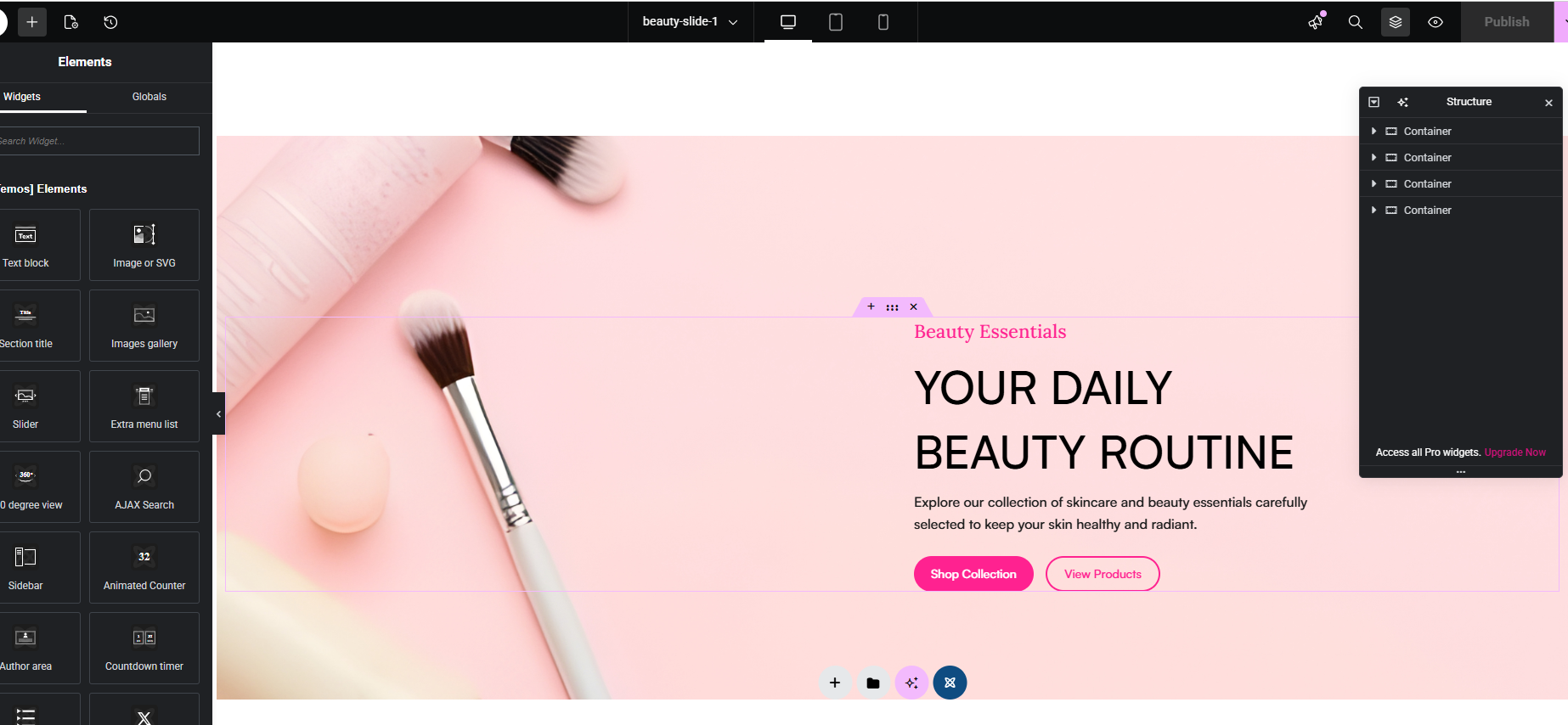This screenshot has height=725, width=1568.
Task: Click the 'YOUR DAILY BEAUTY ROUTINE' heading
Action: [x=1103, y=420]
